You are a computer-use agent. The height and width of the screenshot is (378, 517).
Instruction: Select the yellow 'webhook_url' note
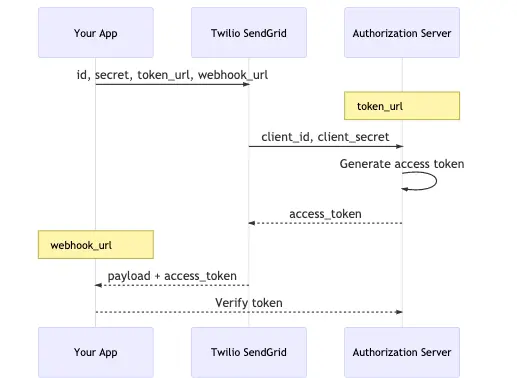(96, 244)
